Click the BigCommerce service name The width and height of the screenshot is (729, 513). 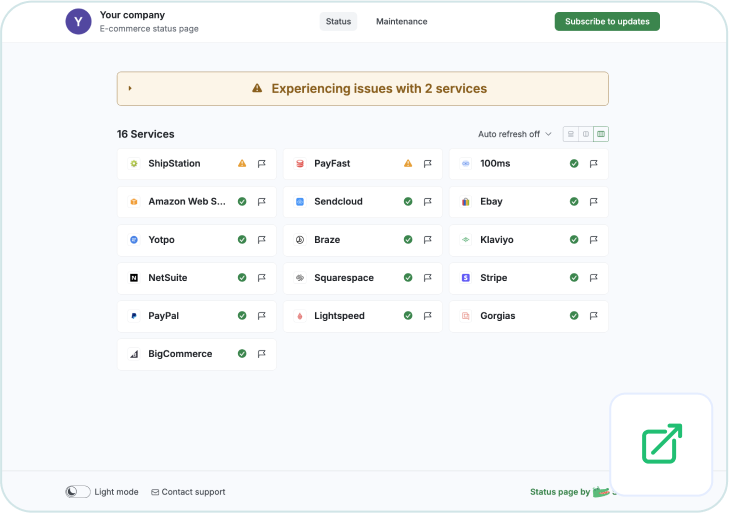coord(180,354)
